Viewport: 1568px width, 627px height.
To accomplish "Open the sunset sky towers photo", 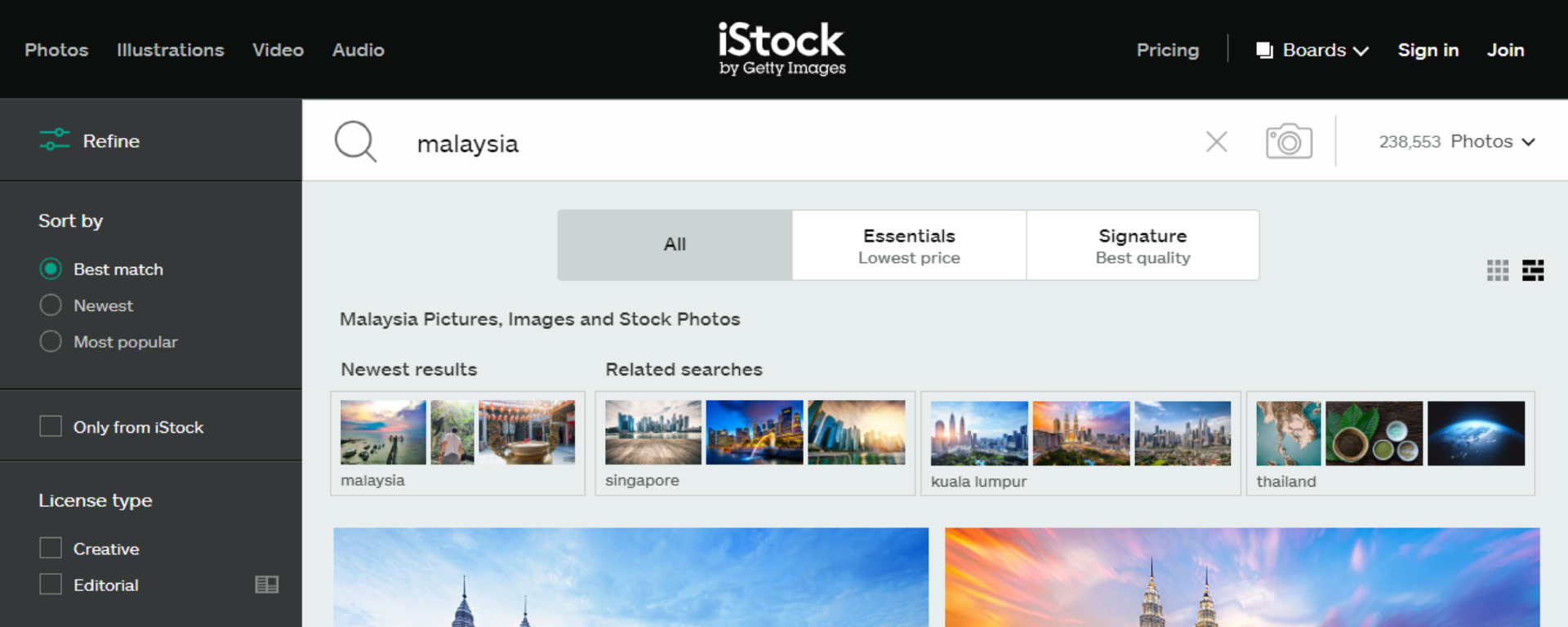I will [1242, 577].
